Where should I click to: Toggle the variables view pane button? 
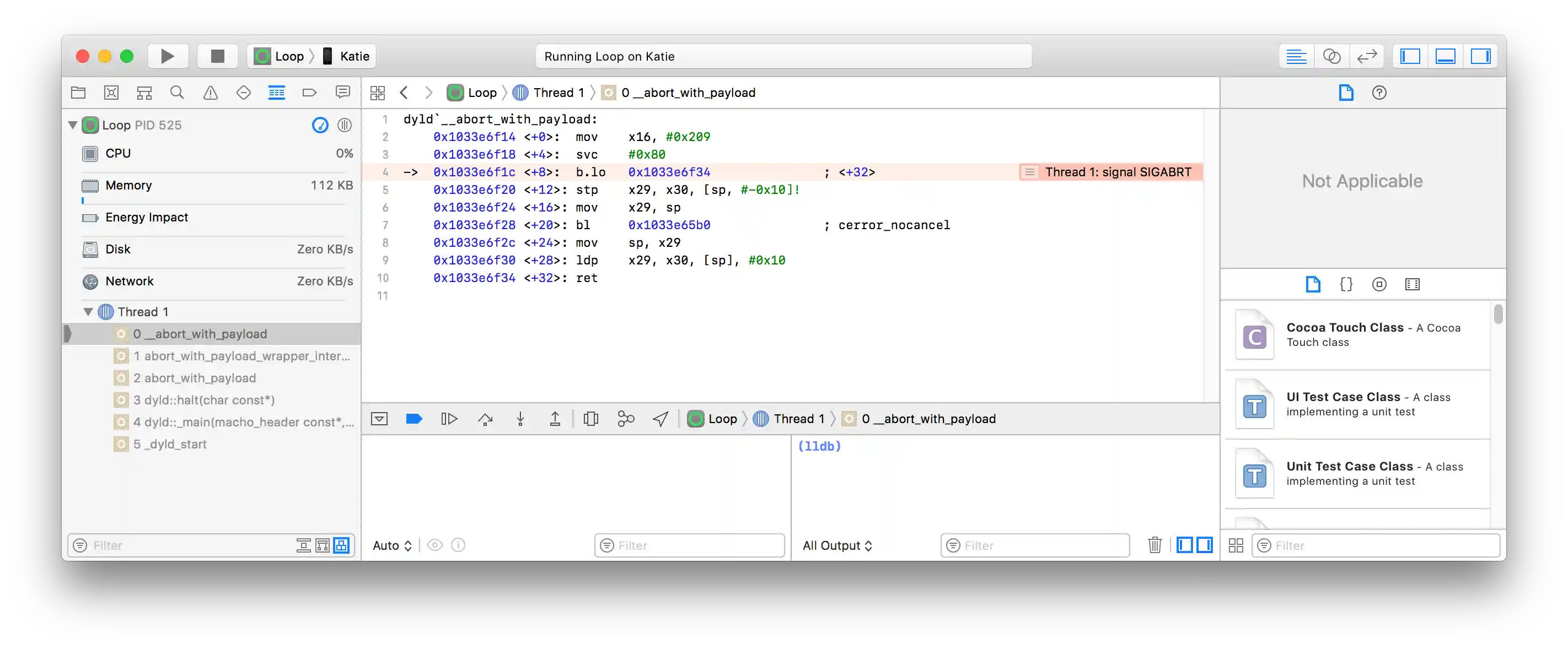point(1184,545)
